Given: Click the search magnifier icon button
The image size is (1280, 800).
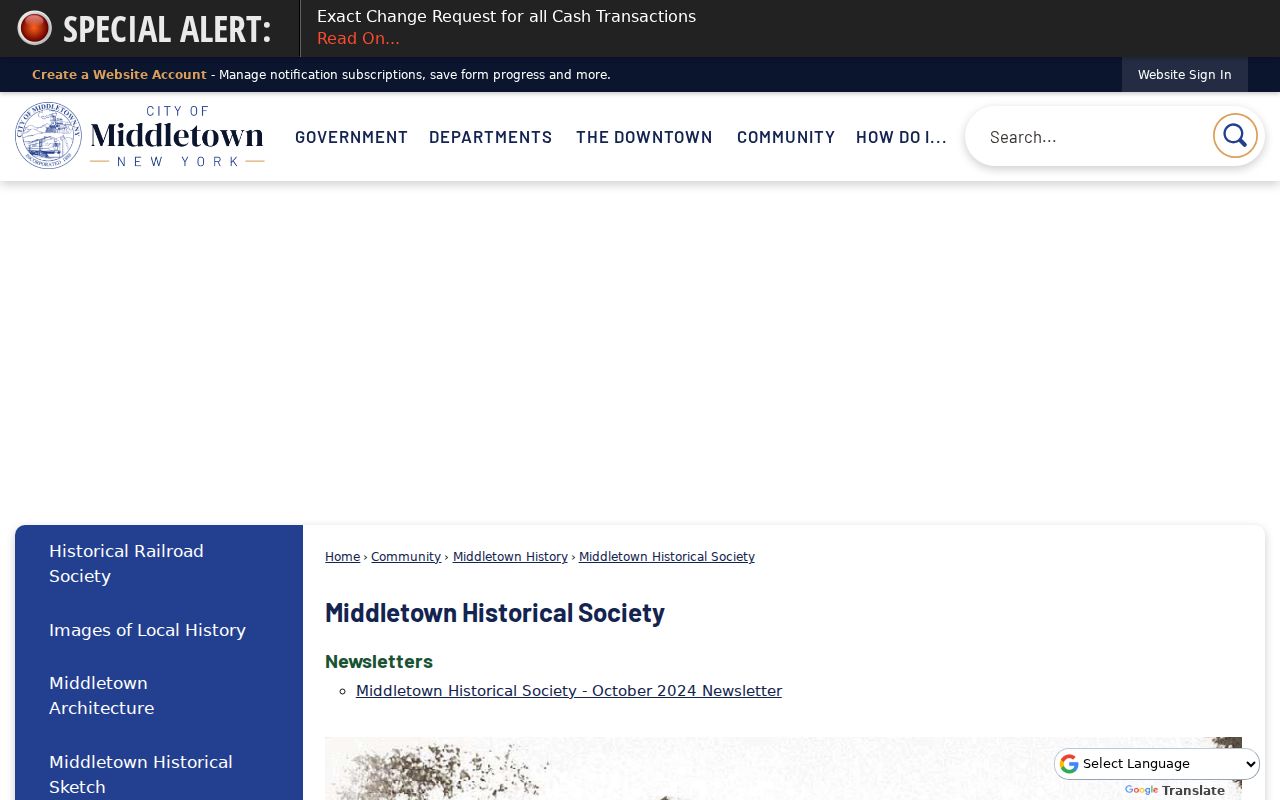Looking at the screenshot, I should pos(1235,136).
